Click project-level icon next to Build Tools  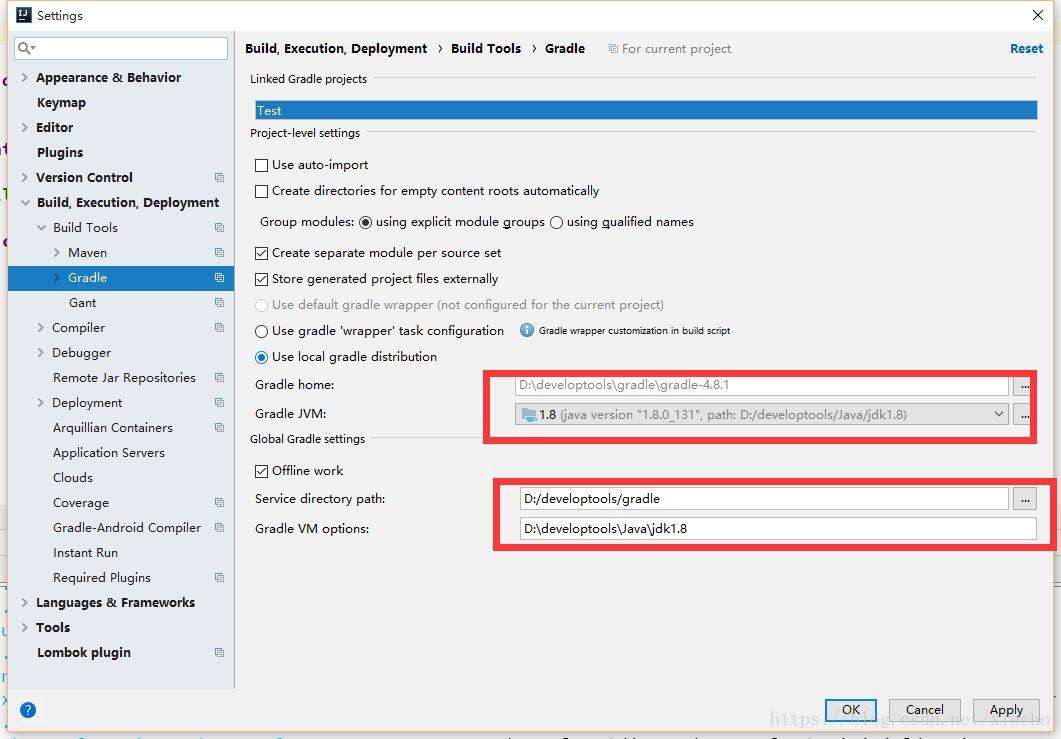pos(219,227)
